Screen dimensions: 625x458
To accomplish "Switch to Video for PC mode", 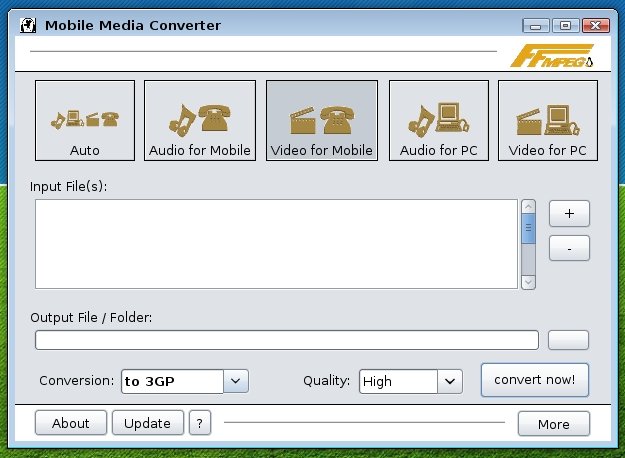I will tap(548, 120).
